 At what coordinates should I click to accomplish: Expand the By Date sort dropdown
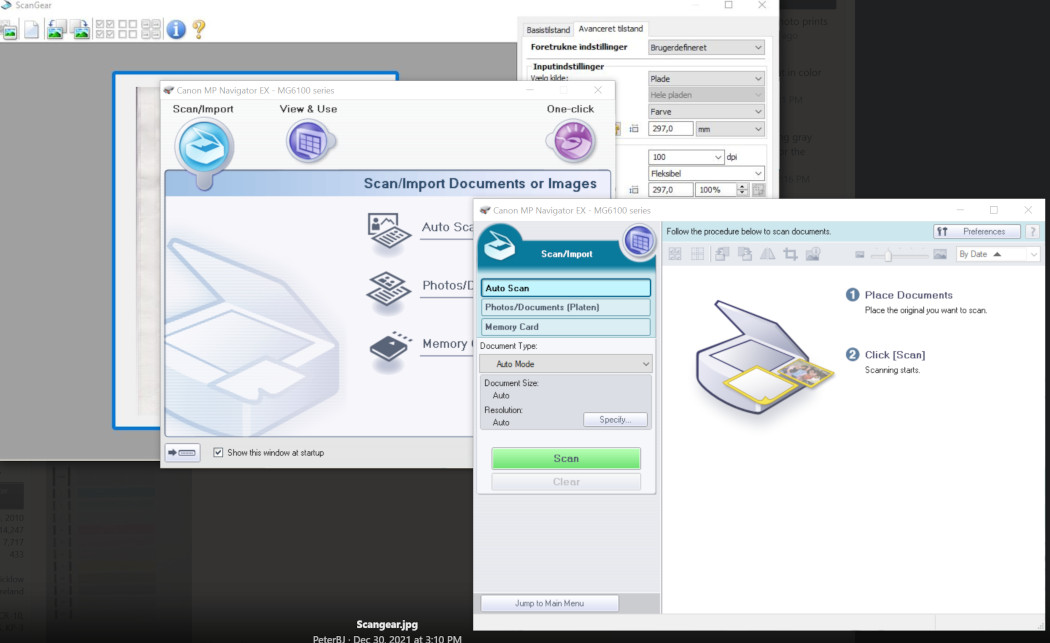pos(998,254)
